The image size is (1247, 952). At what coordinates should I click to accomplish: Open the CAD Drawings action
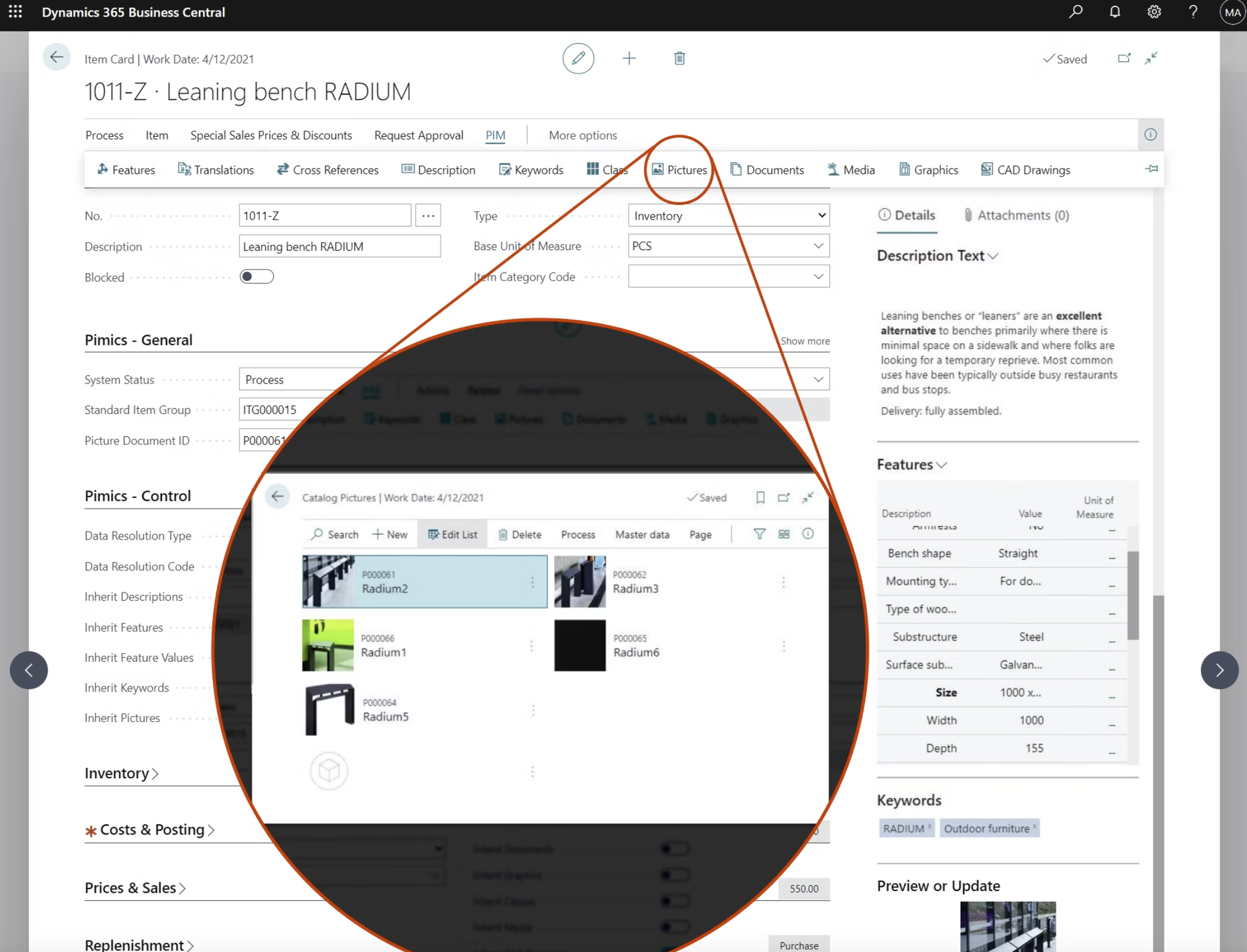(1025, 170)
